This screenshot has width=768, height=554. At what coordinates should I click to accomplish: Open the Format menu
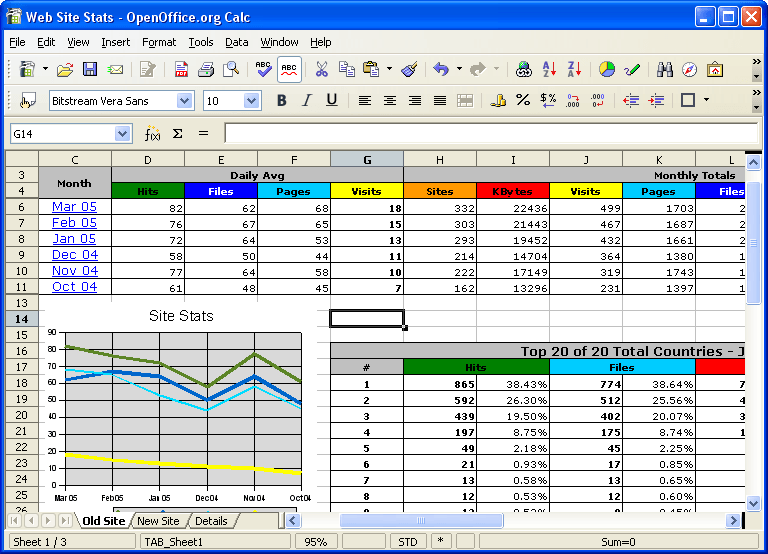(x=158, y=42)
